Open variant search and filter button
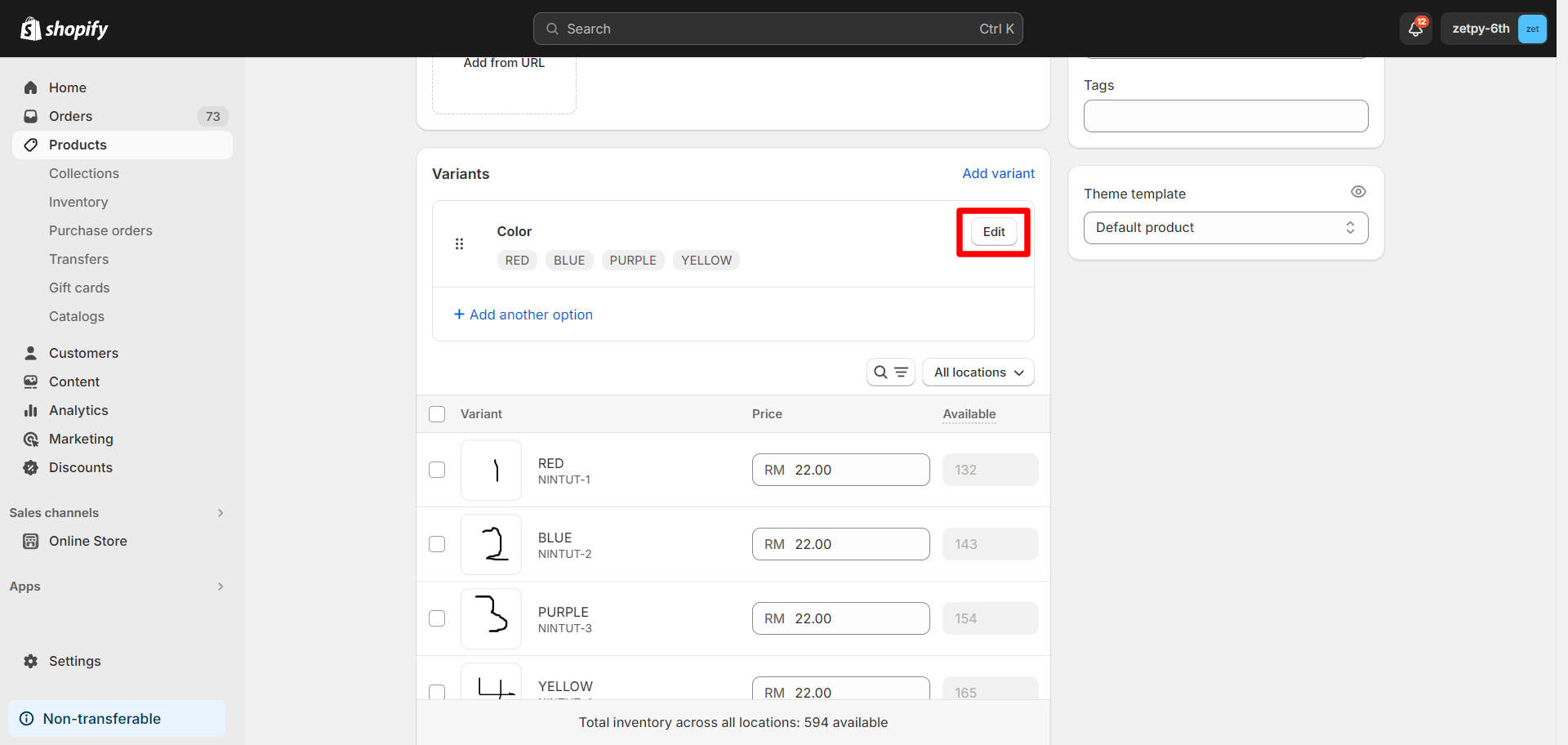 [890, 372]
